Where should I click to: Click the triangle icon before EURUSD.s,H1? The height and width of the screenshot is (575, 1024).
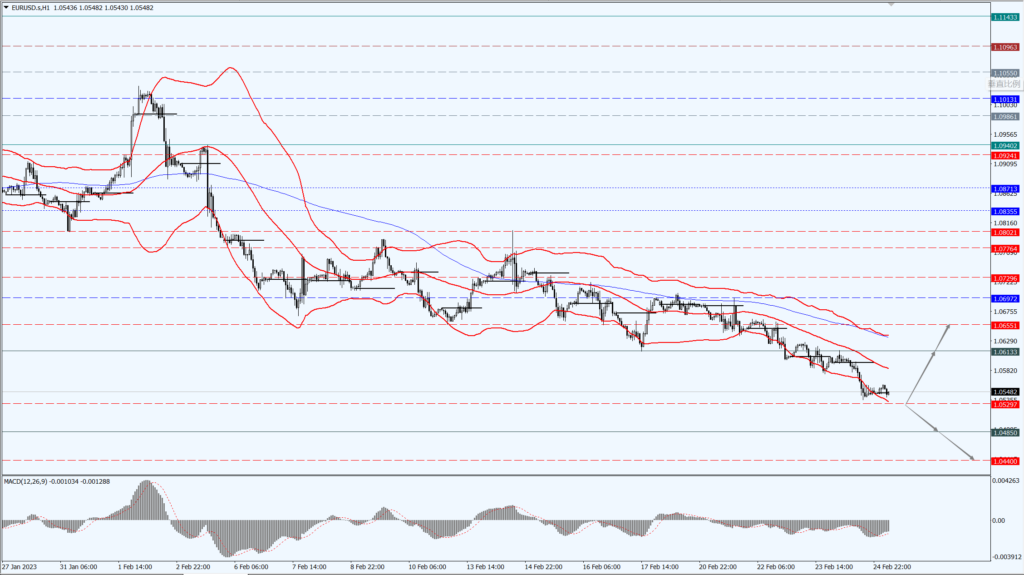coord(6,6)
